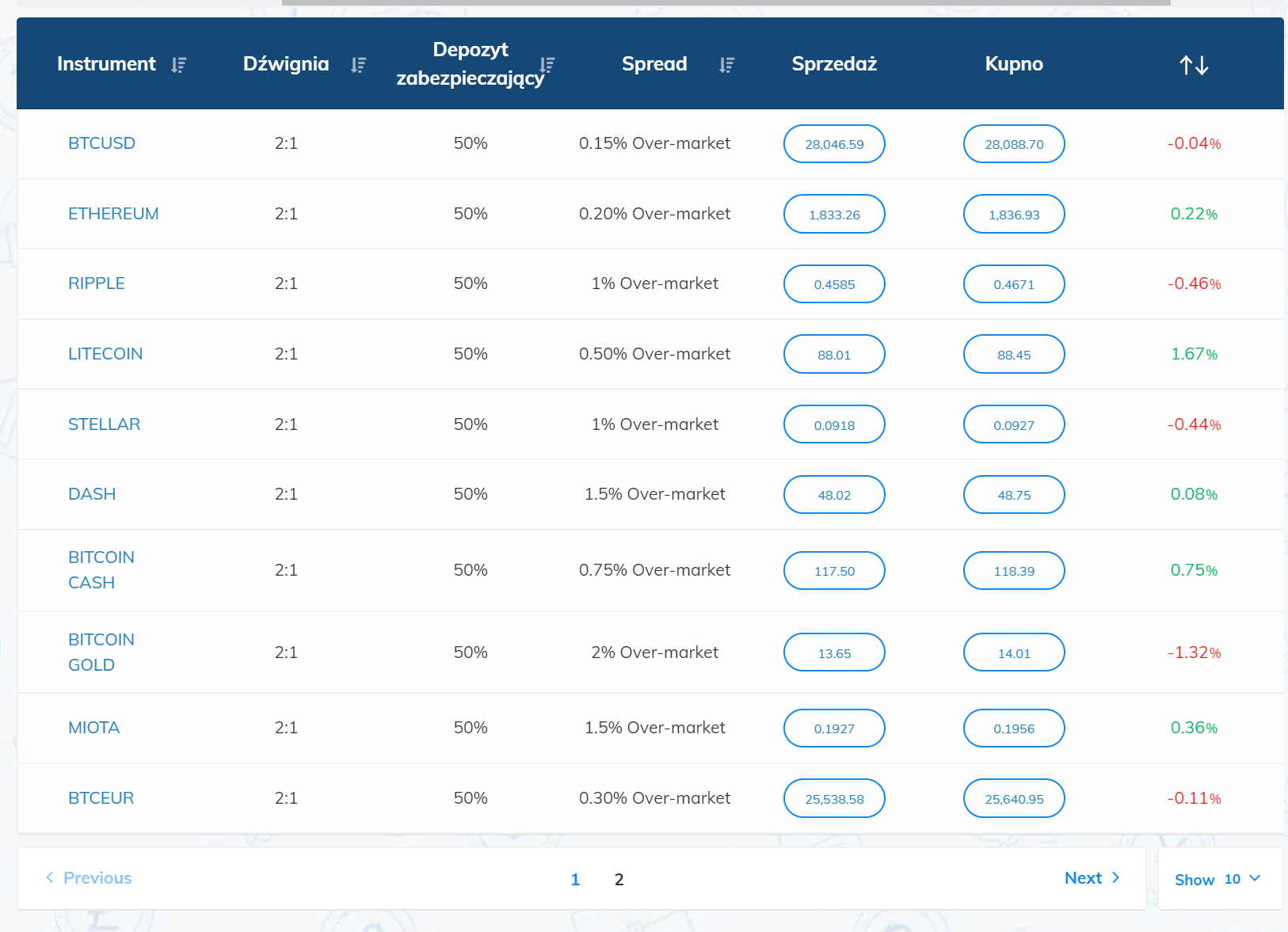
Task: Click MIOTA sell price 0.1927
Action: (x=834, y=728)
